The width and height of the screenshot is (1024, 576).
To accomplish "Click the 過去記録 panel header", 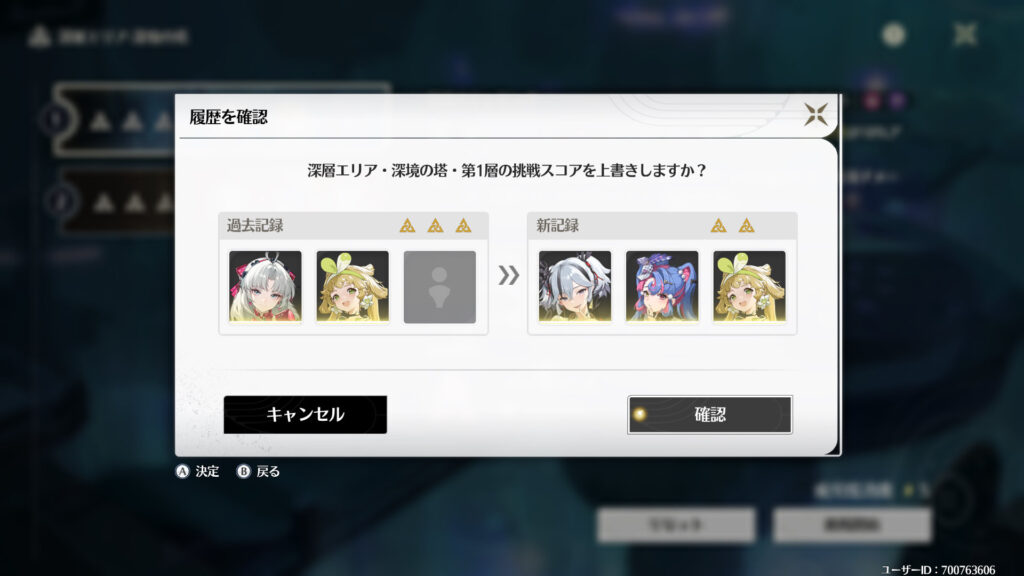I will point(353,226).
